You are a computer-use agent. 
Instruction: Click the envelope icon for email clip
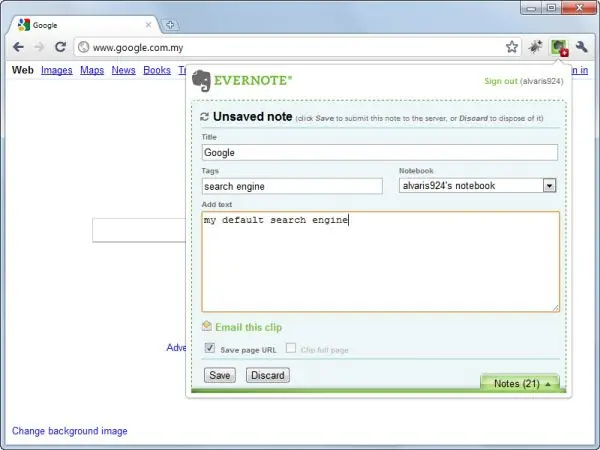[207, 326]
